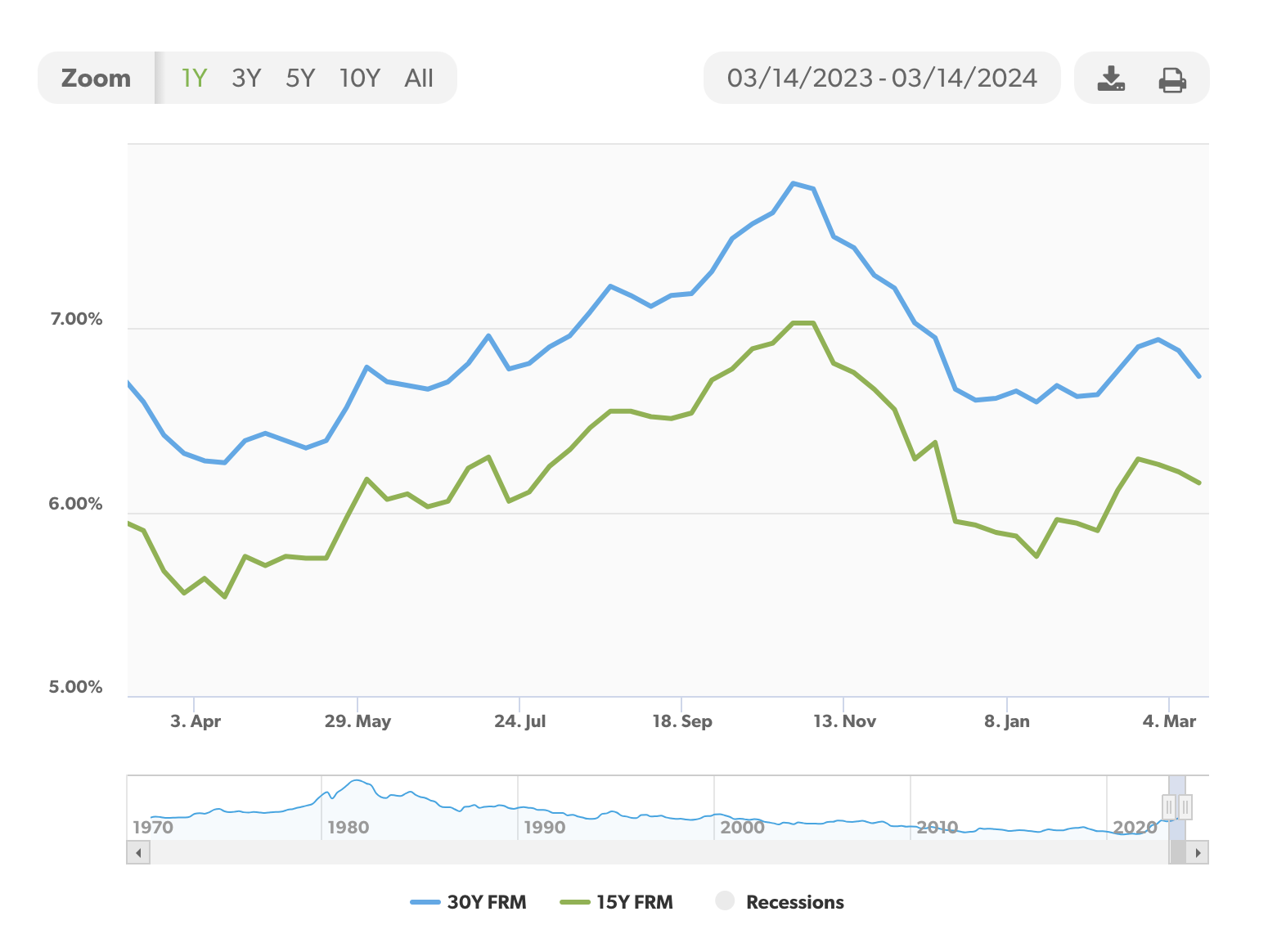Viewport: 1286px width, 952px height.
Task: Click the right navigator range handle
Action: click(x=1185, y=807)
